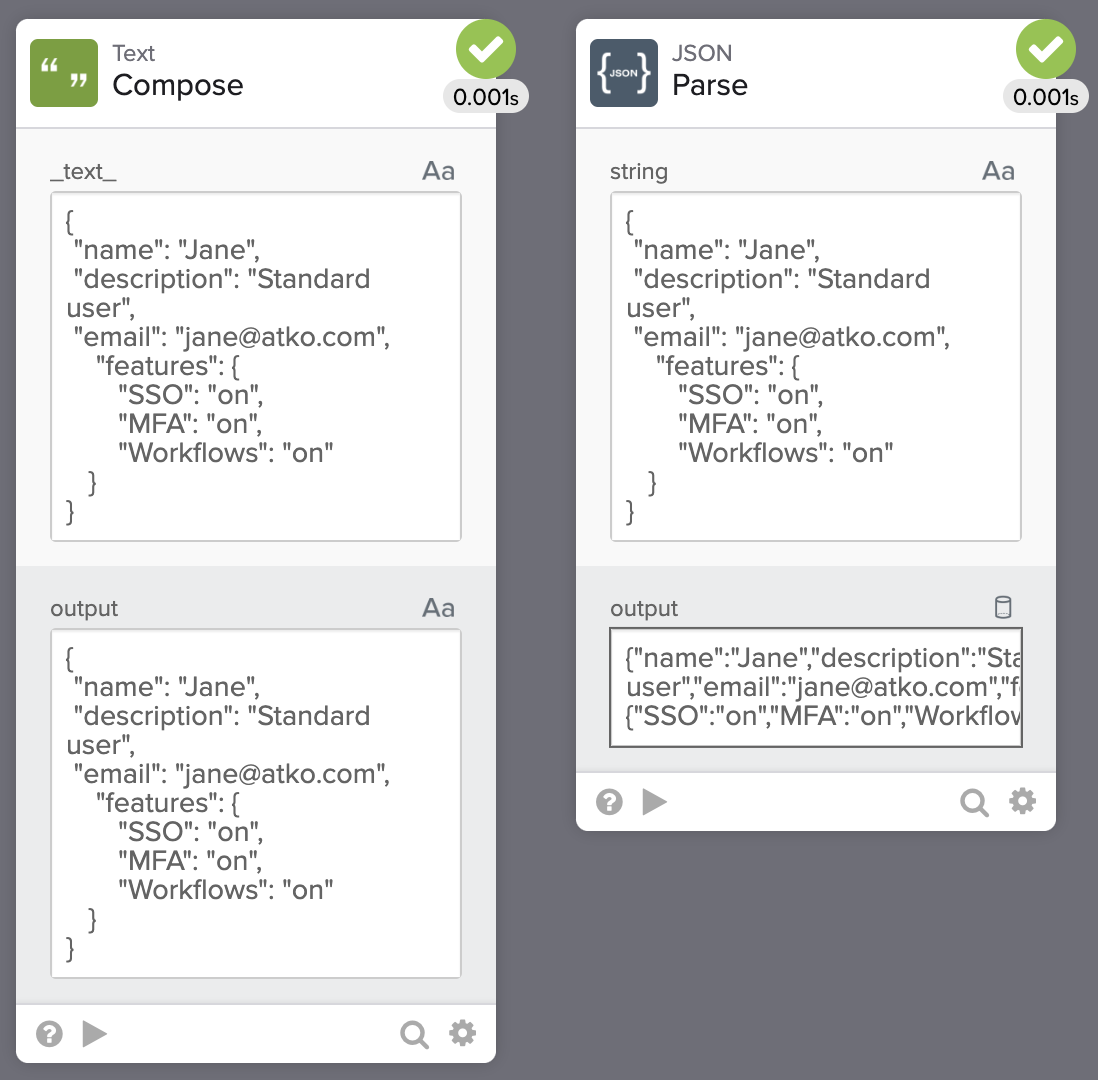Click the Parse output JSON field
Image resolution: width=1098 pixels, height=1080 pixels.
tap(816, 687)
